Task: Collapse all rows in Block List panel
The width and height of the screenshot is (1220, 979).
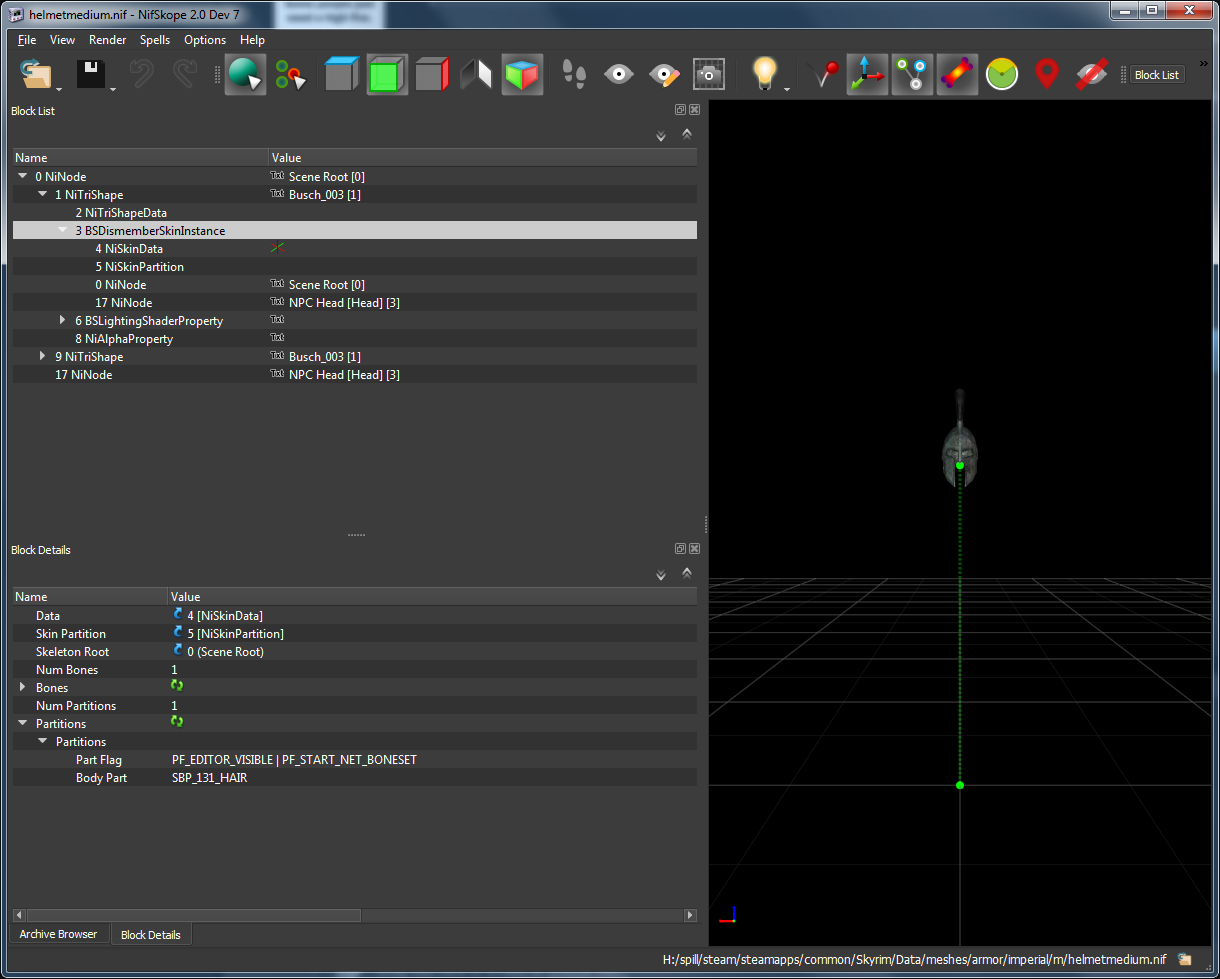Action: point(686,133)
